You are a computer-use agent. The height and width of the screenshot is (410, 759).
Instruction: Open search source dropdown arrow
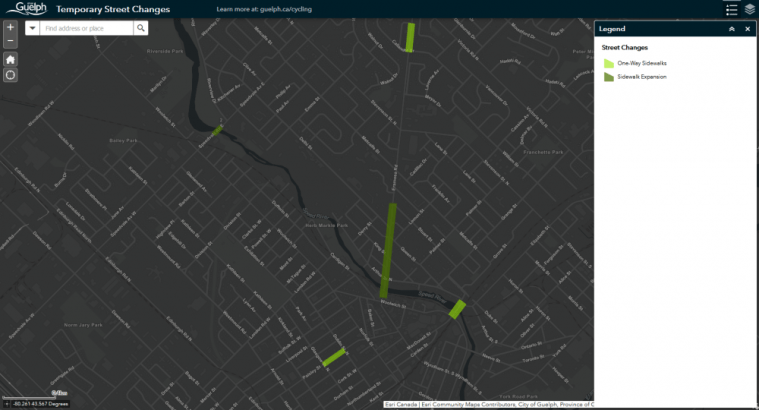pos(32,29)
